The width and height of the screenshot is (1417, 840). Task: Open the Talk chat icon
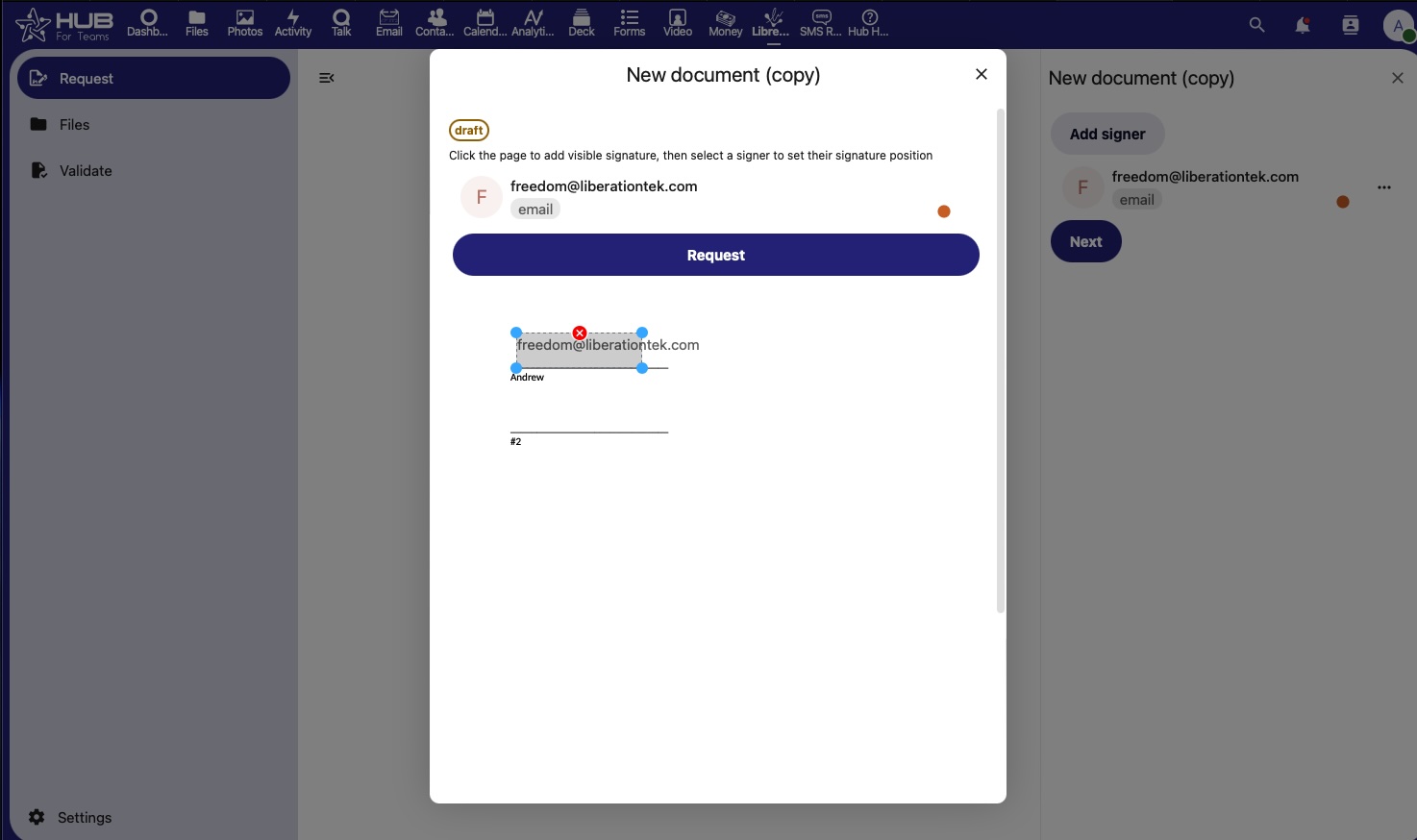tap(341, 23)
